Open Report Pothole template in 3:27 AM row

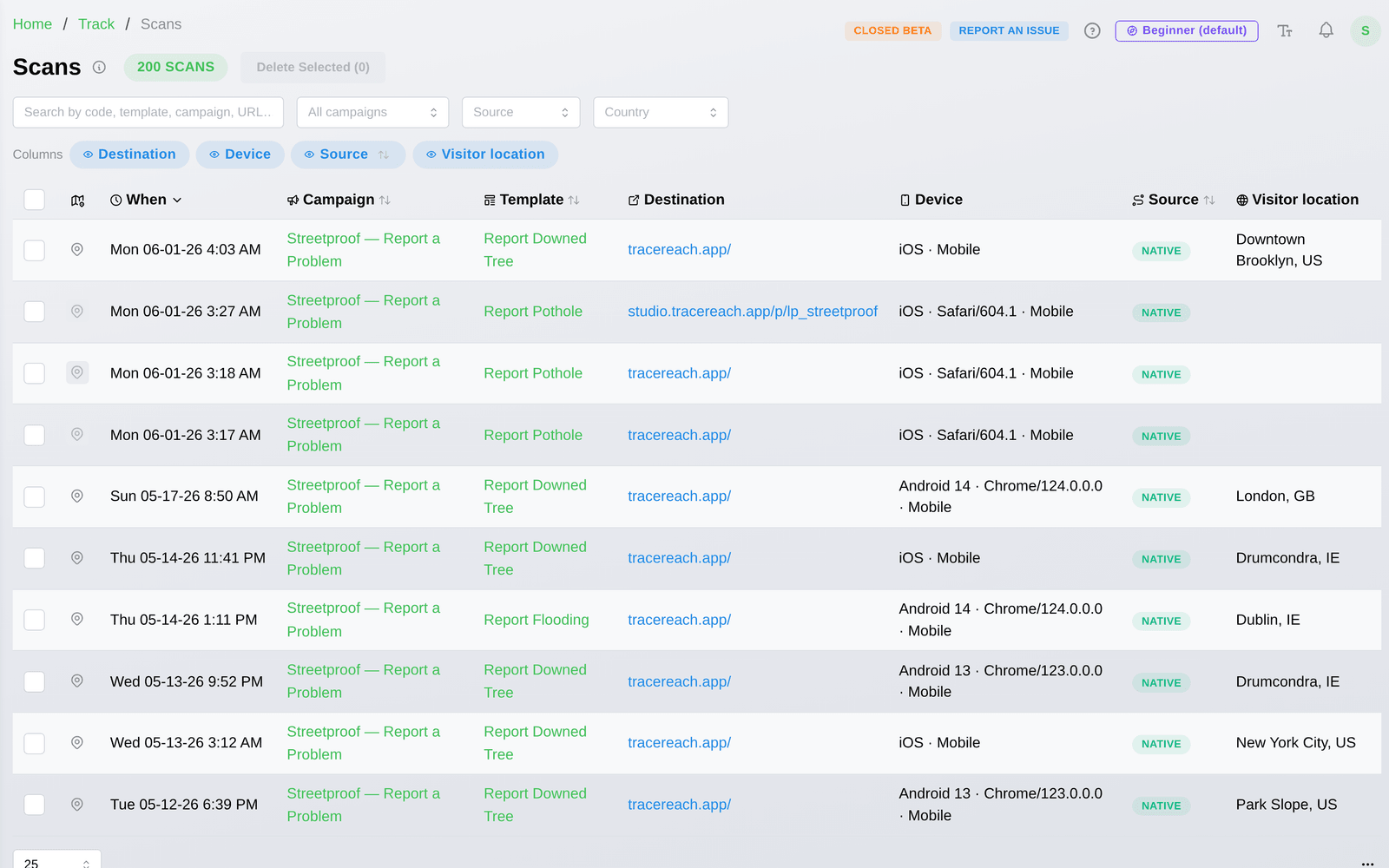533,312
